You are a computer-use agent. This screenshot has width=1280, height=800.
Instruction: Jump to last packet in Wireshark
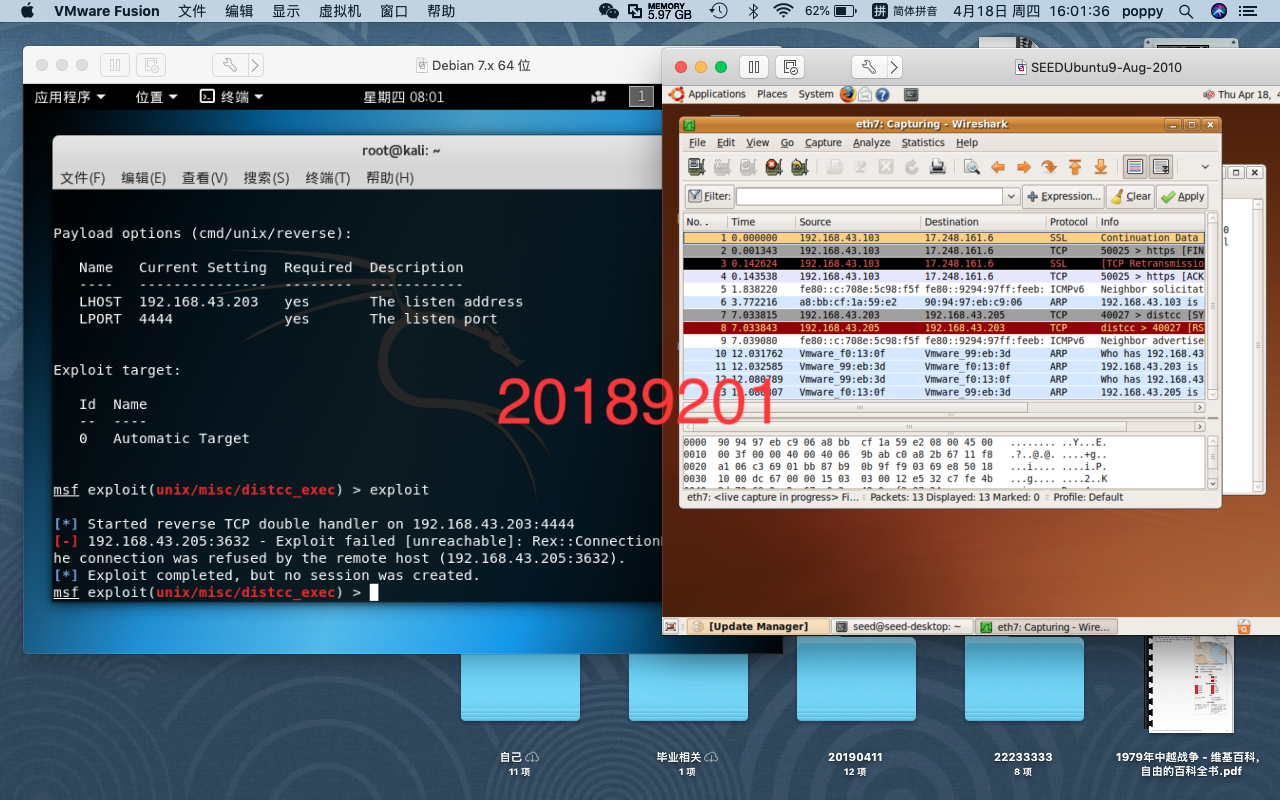(1101, 167)
